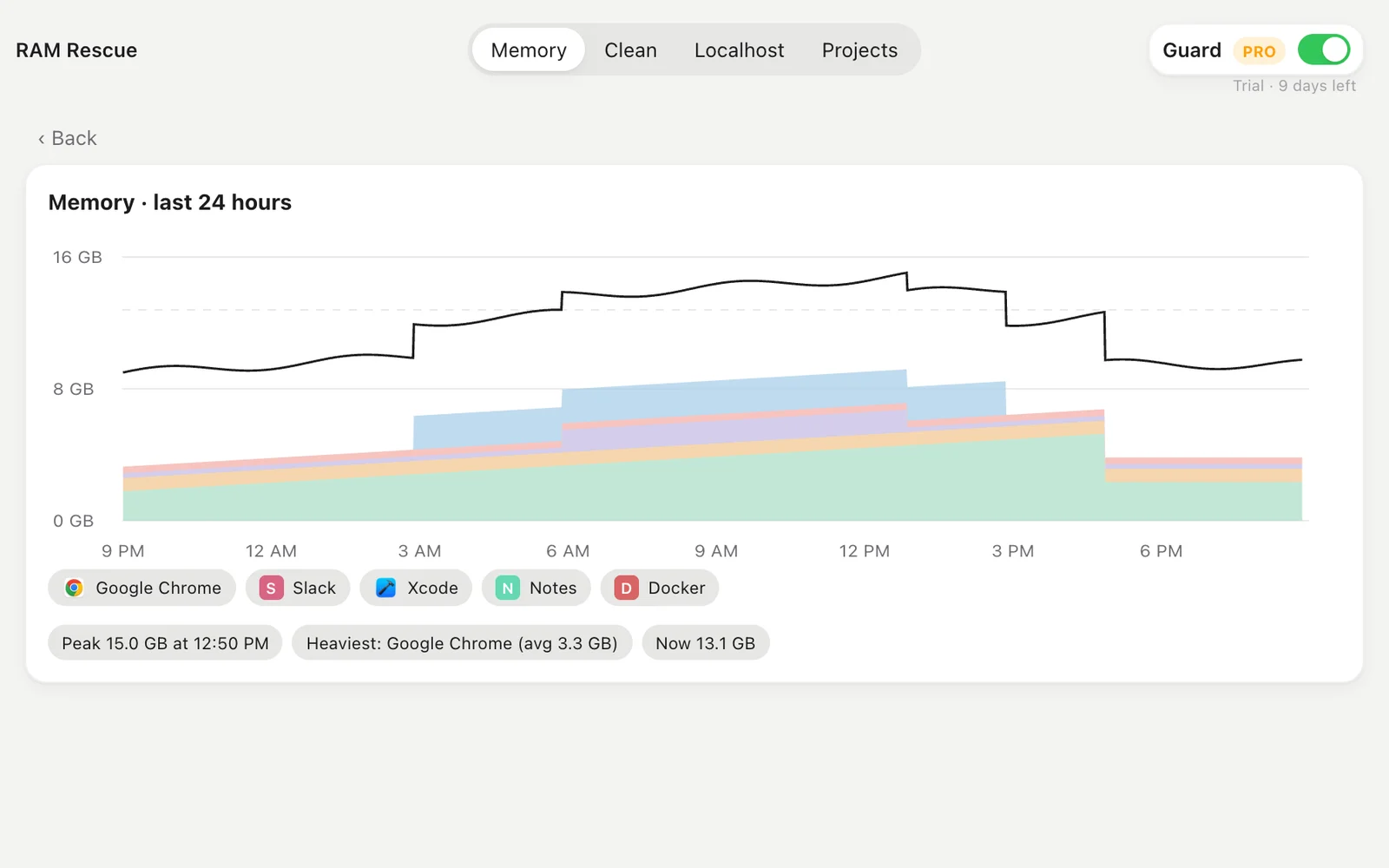The width and height of the screenshot is (1389, 868).
Task: Click the Google Chrome icon in the legend
Action: tap(75, 588)
